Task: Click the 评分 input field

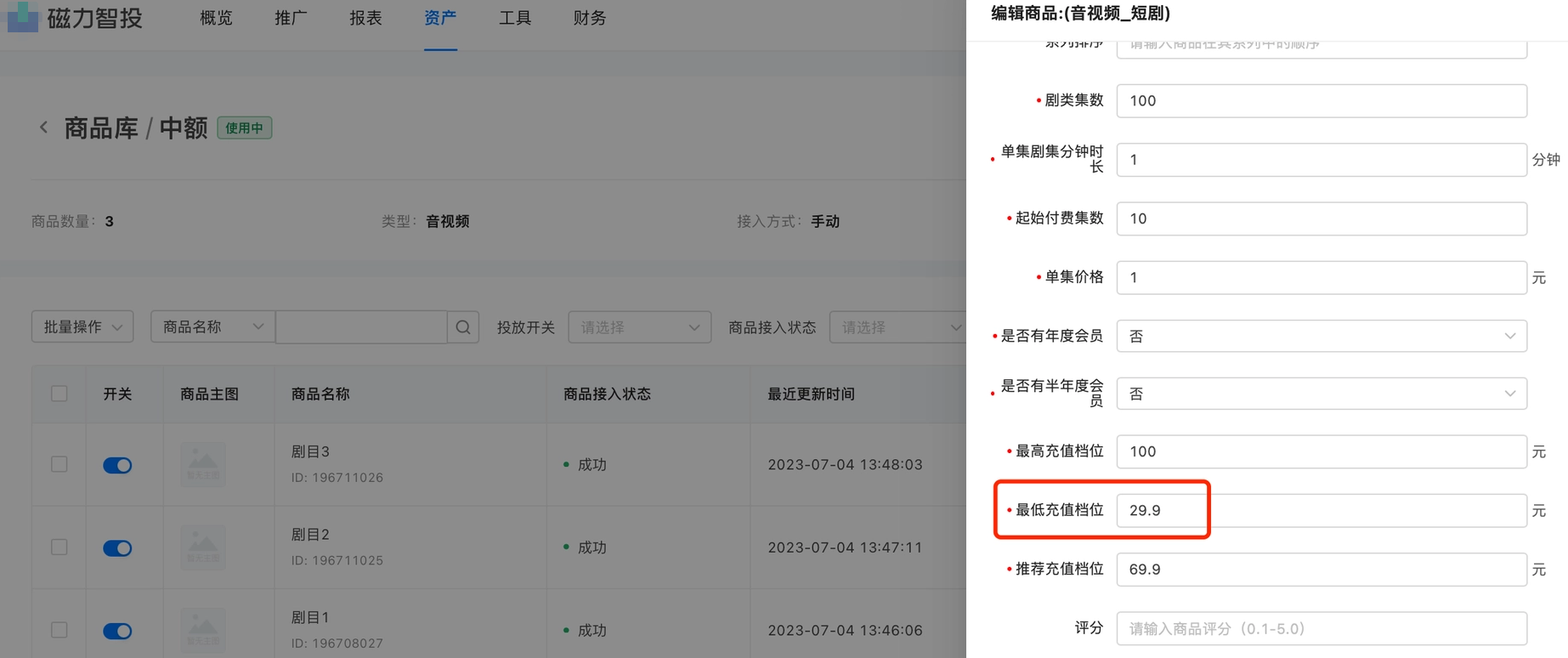Action: 1322,628
